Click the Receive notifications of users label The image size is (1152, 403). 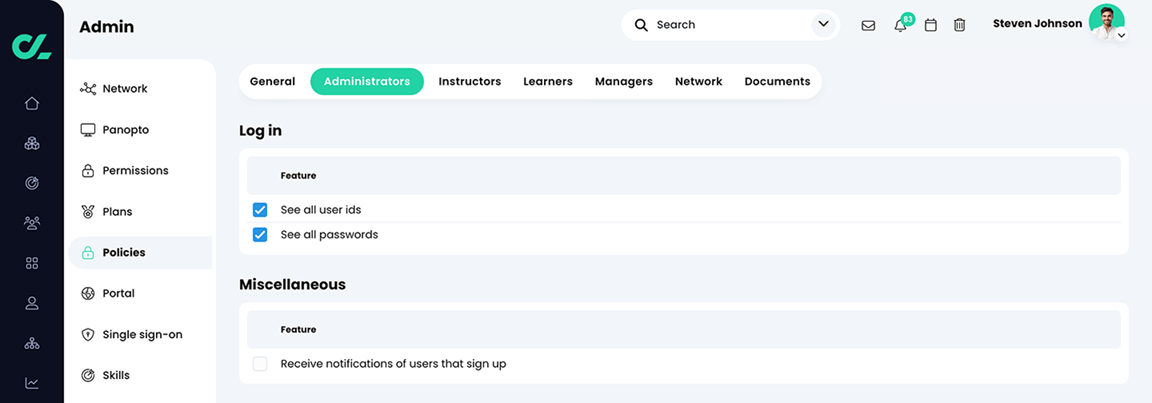tap(393, 363)
